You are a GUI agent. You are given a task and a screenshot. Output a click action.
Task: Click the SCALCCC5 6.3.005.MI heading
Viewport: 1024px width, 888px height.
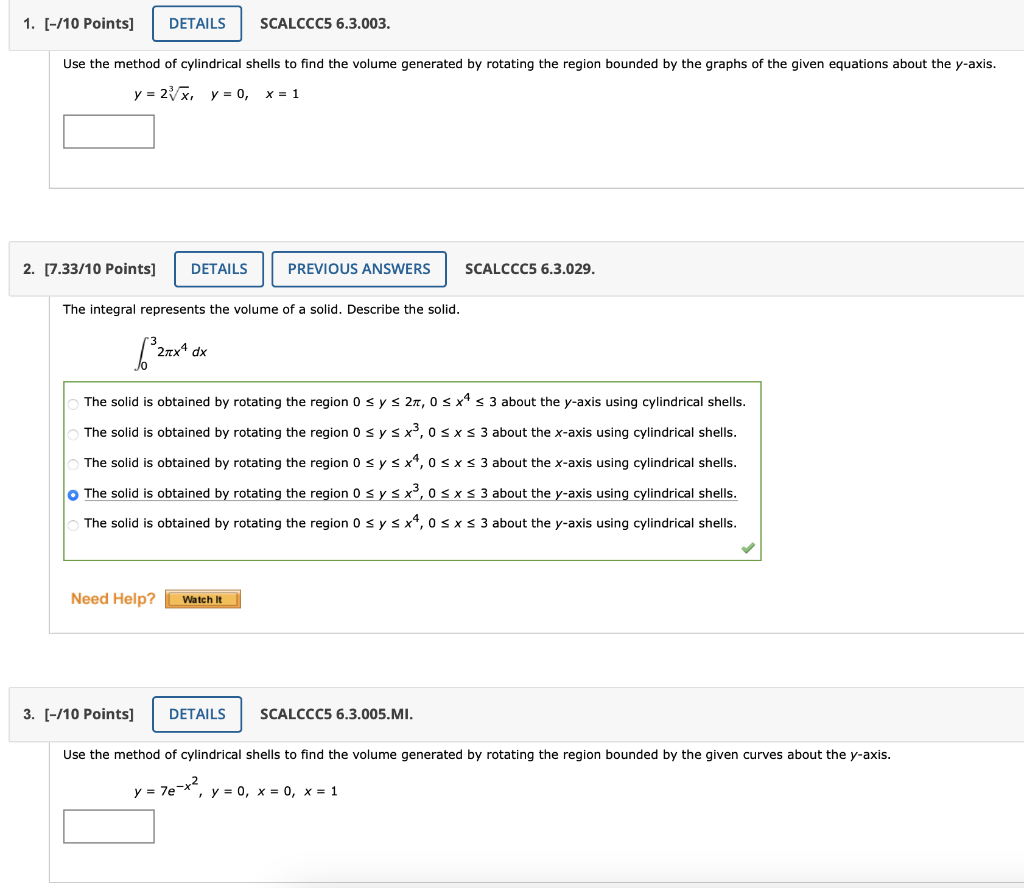point(335,714)
